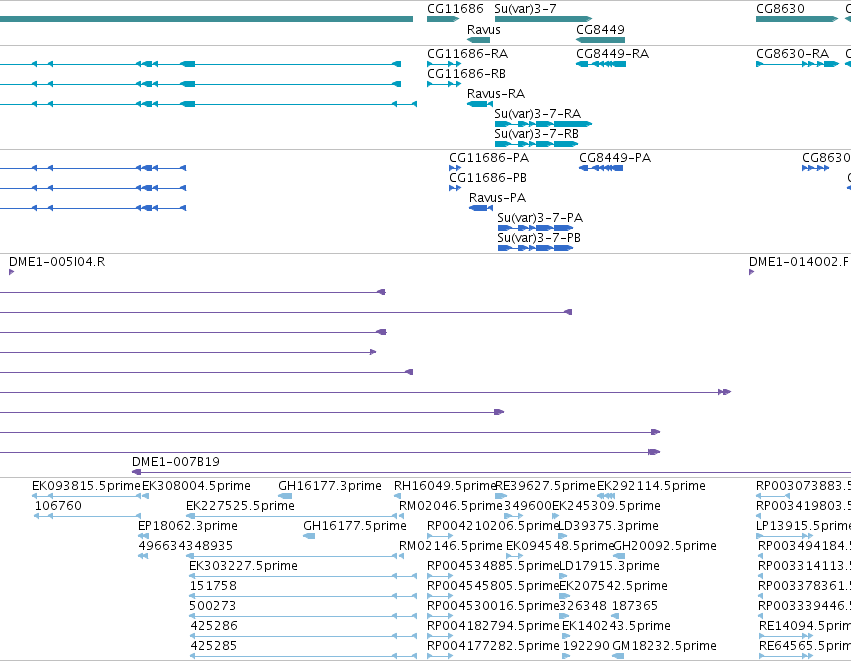Click EST label EP18062.3prime

[x=188, y=526]
